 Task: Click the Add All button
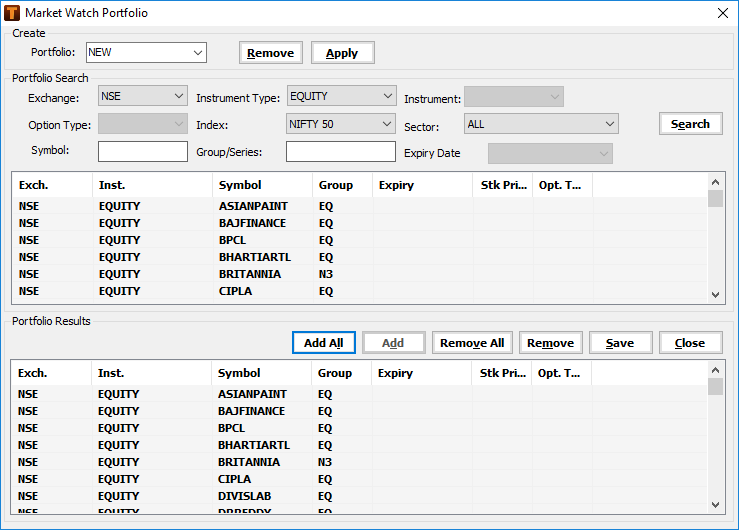tap(324, 342)
